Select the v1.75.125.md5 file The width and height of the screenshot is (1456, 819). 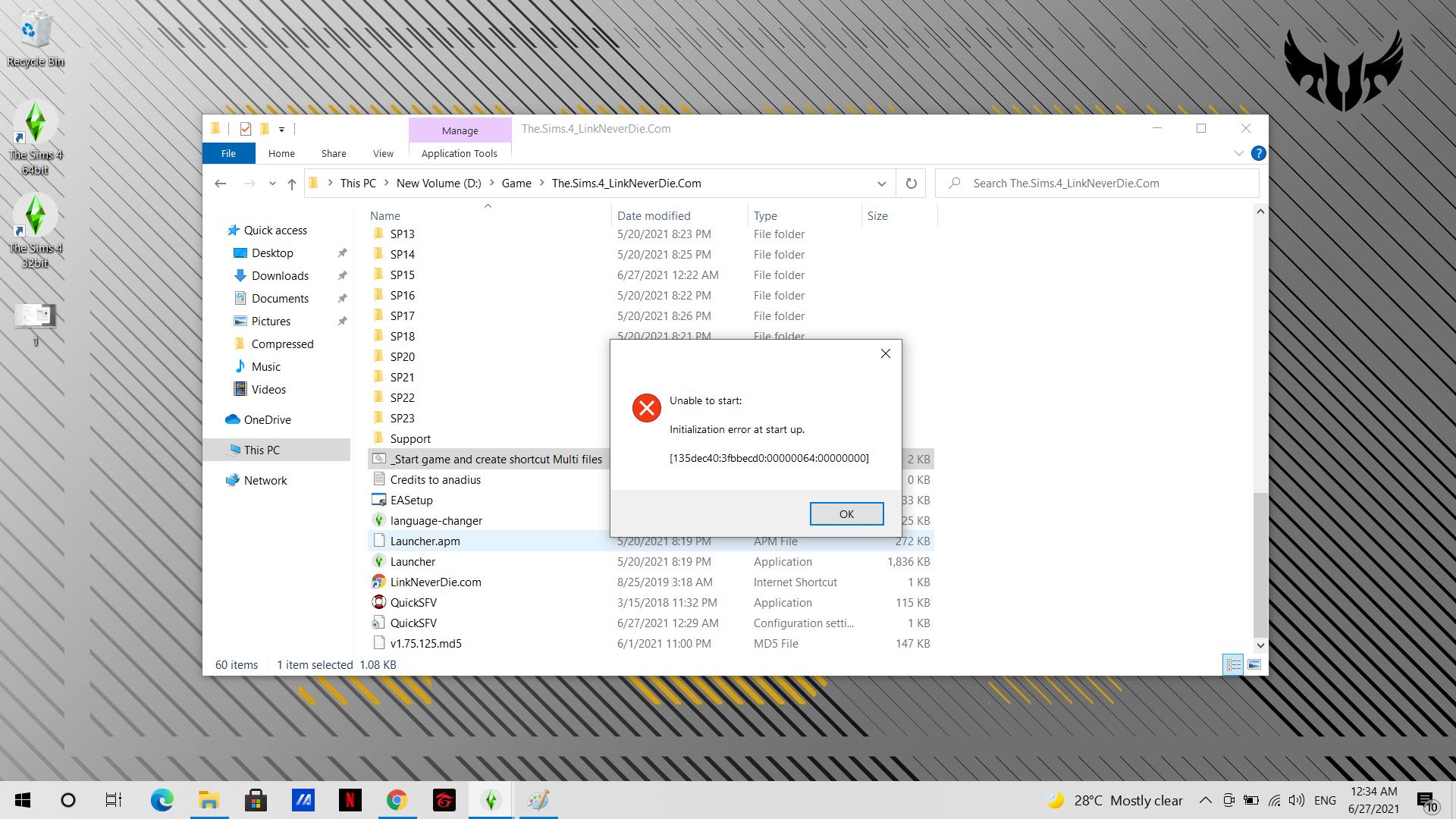(426, 643)
